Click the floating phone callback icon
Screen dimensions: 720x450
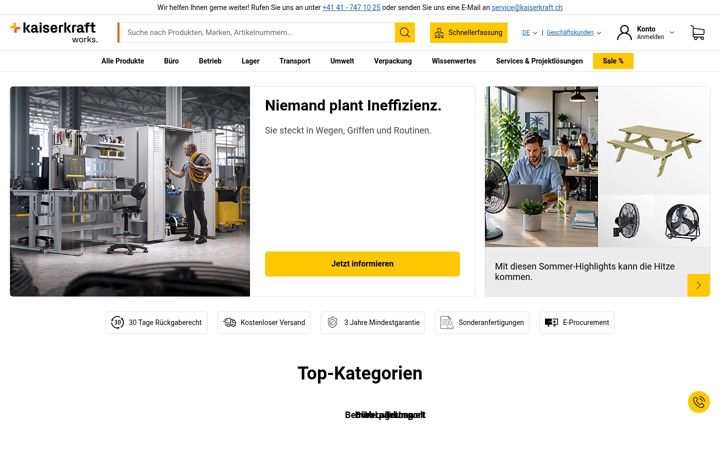tap(698, 402)
